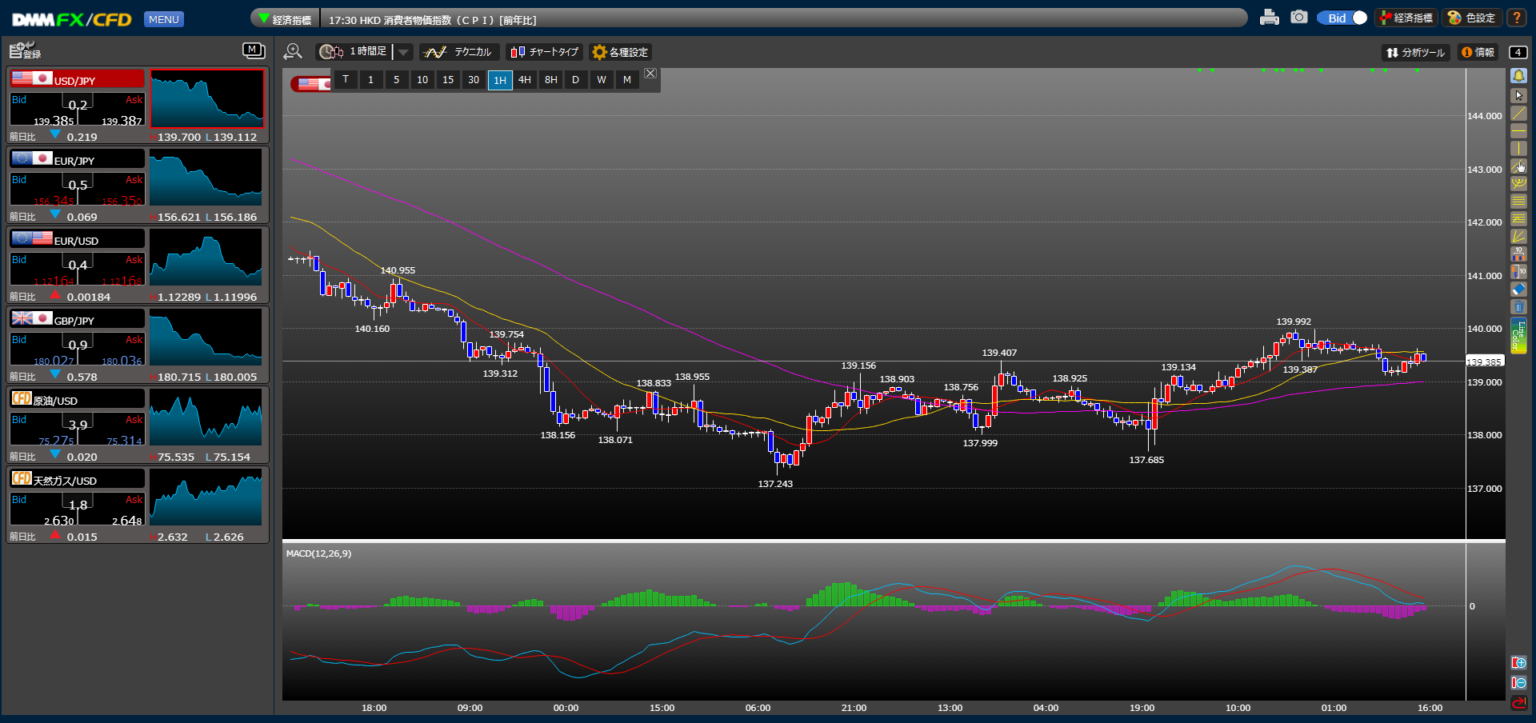This screenshot has height=723, width=1536.
Task: Switch to the 4H timeframe
Action: pos(524,80)
